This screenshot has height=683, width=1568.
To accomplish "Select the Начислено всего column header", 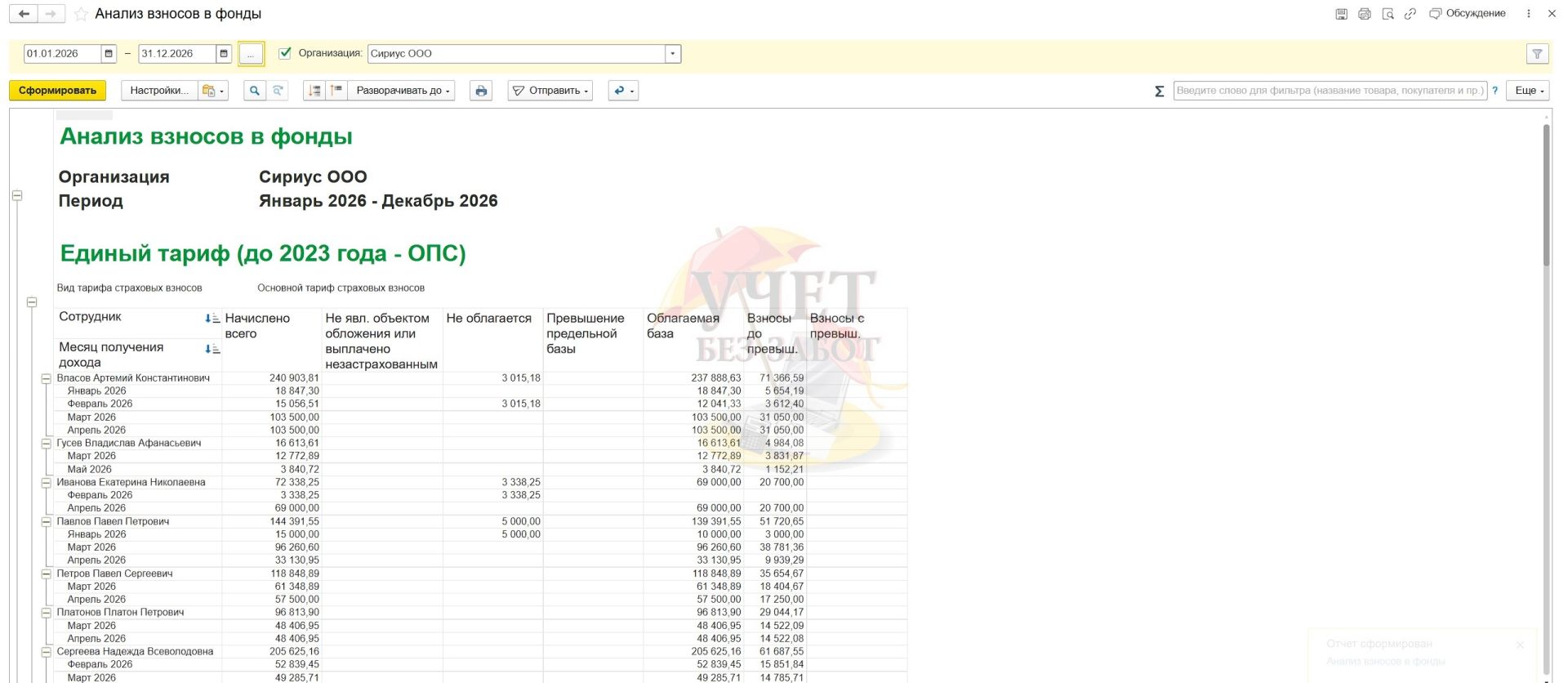I will [271, 341].
